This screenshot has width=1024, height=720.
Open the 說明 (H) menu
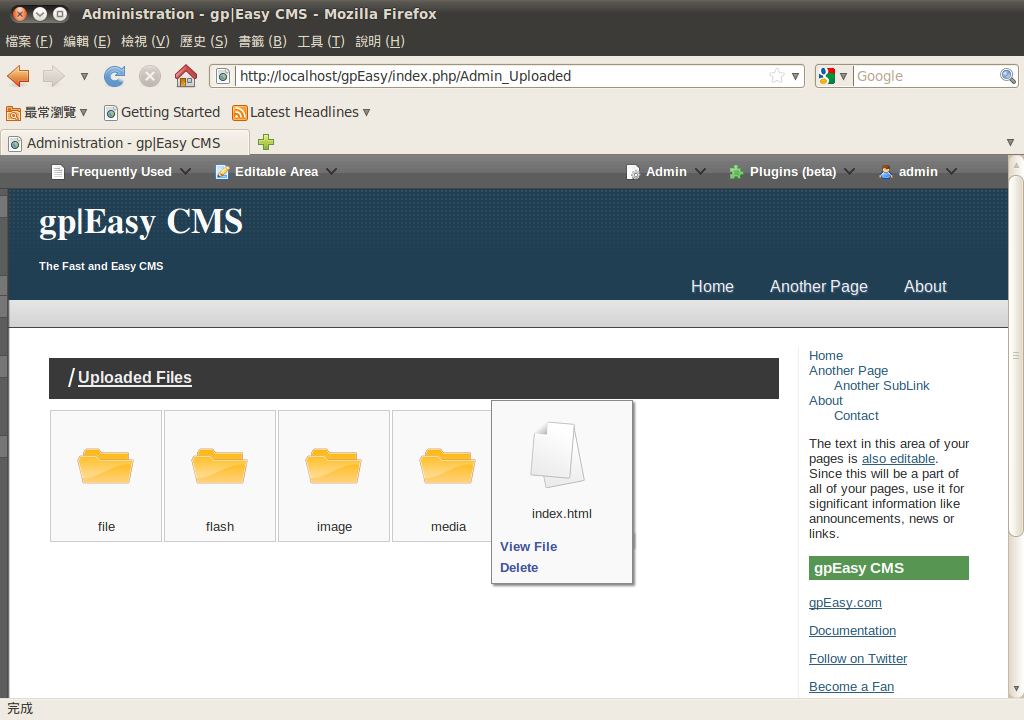[x=380, y=41]
